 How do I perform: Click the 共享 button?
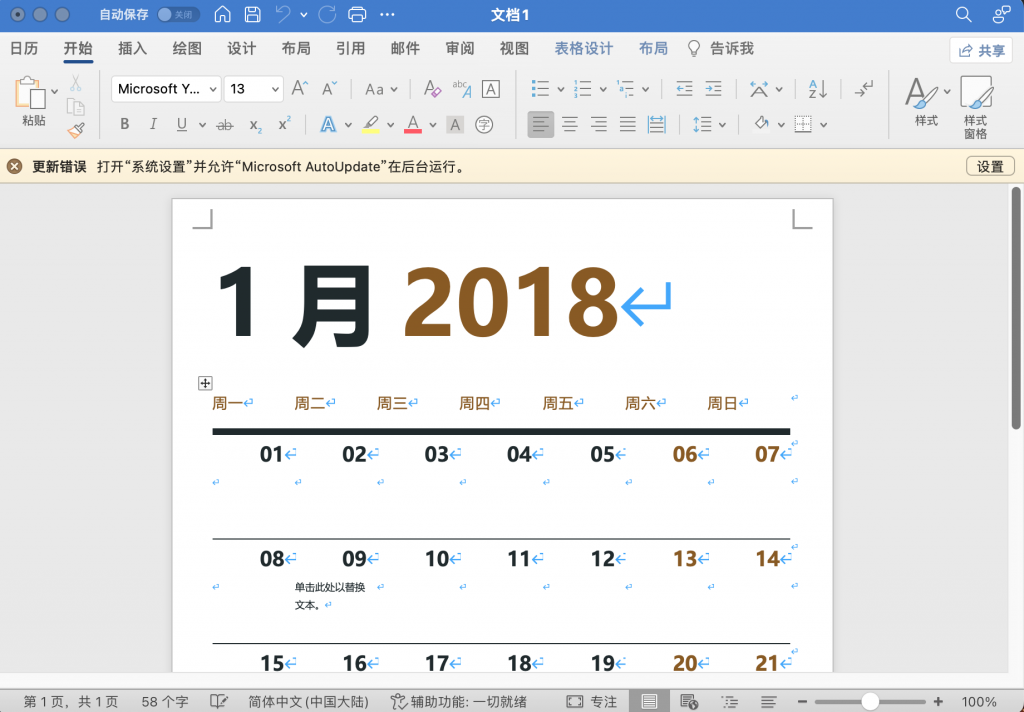click(x=981, y=50)
